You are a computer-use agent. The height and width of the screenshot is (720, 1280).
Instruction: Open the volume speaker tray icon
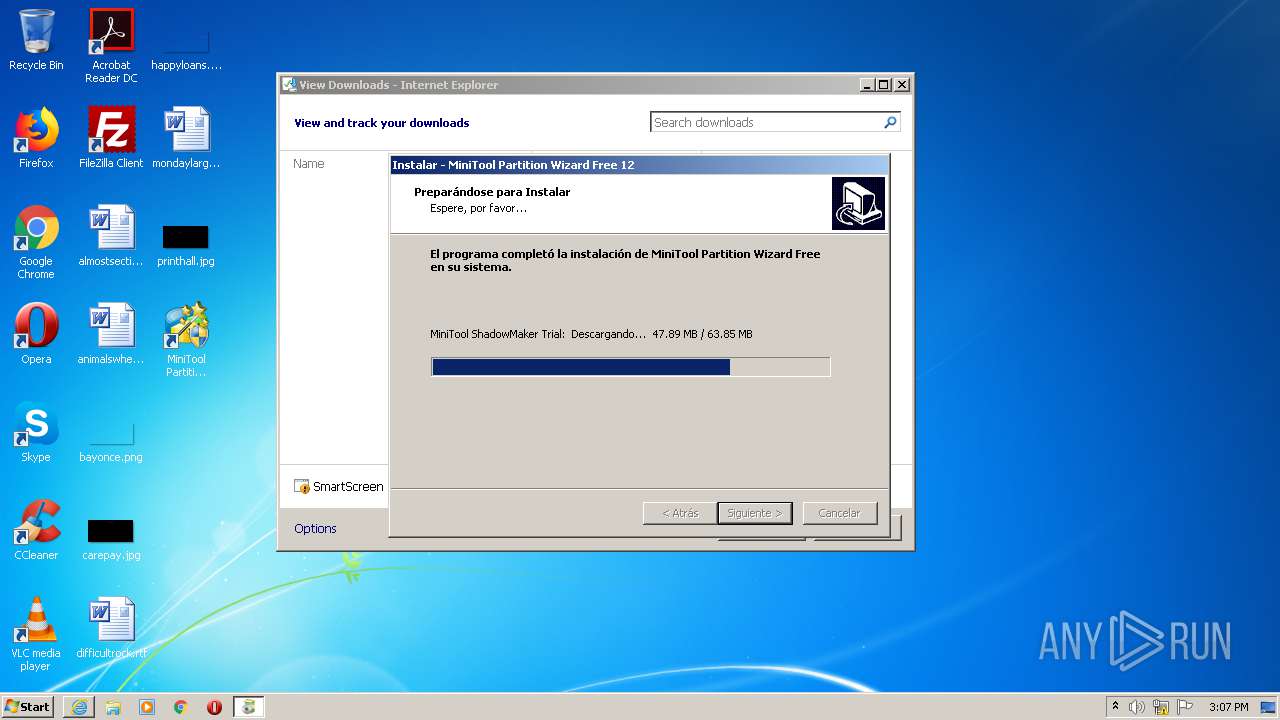click(x=1137, y=707)
